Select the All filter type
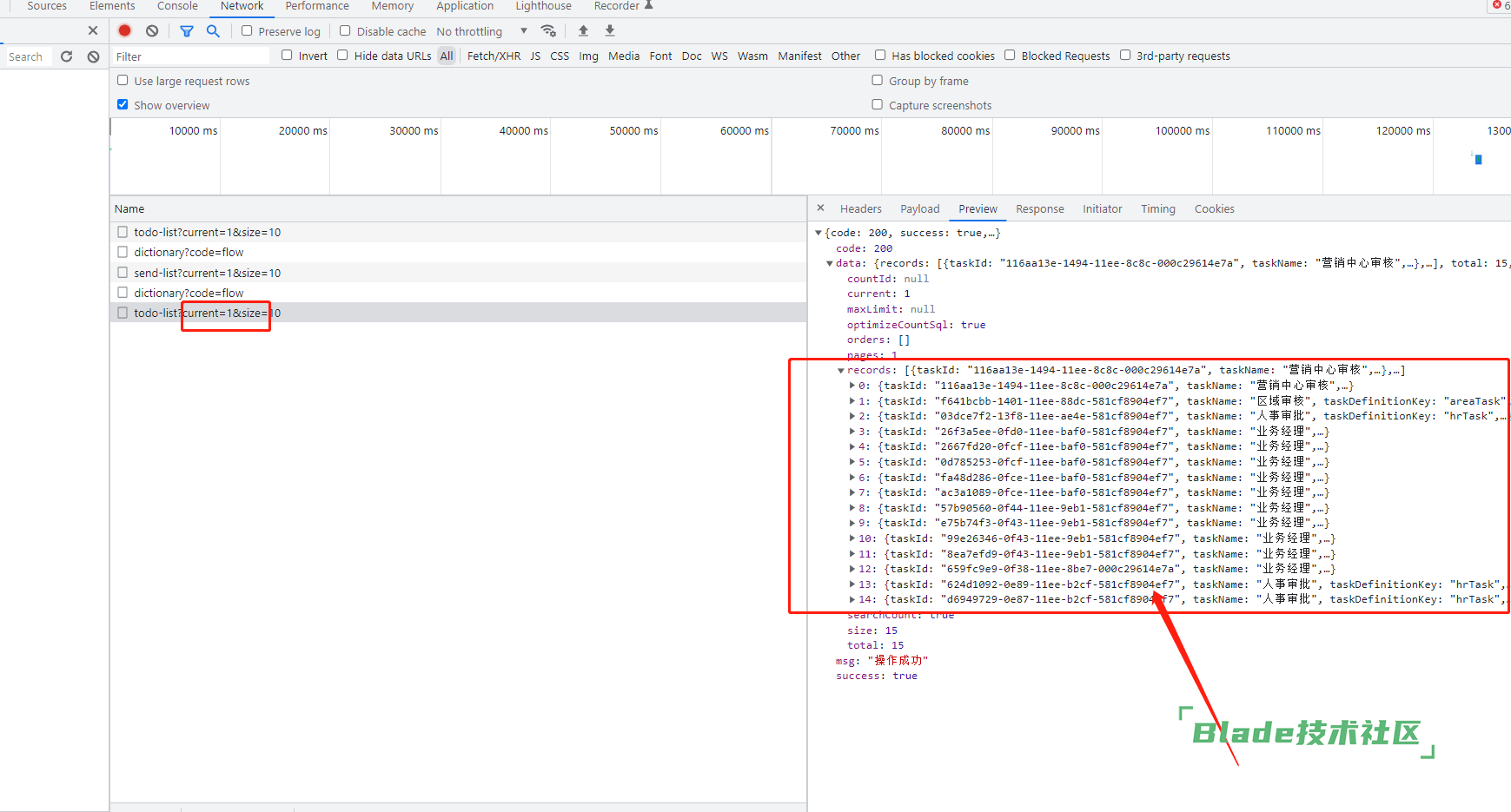This screenshot has height=812, width=1511. (447, 56)
